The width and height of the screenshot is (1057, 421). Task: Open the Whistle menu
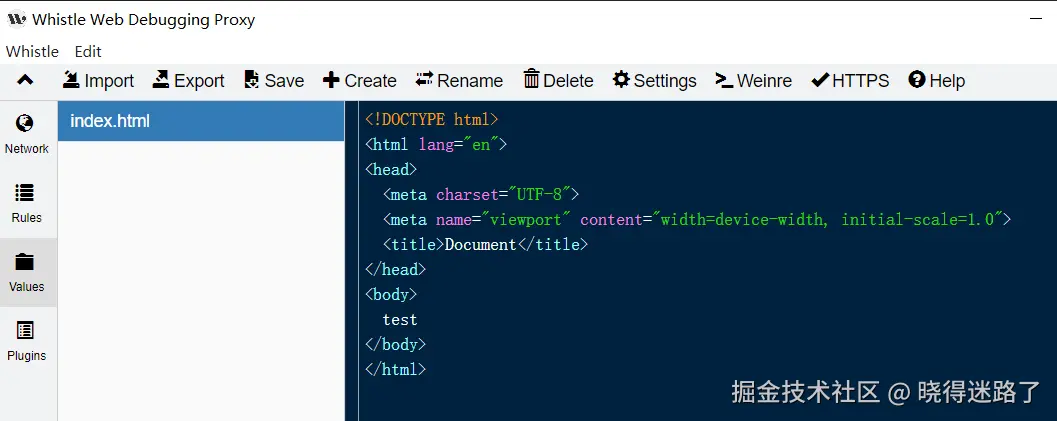coord(32,51)
